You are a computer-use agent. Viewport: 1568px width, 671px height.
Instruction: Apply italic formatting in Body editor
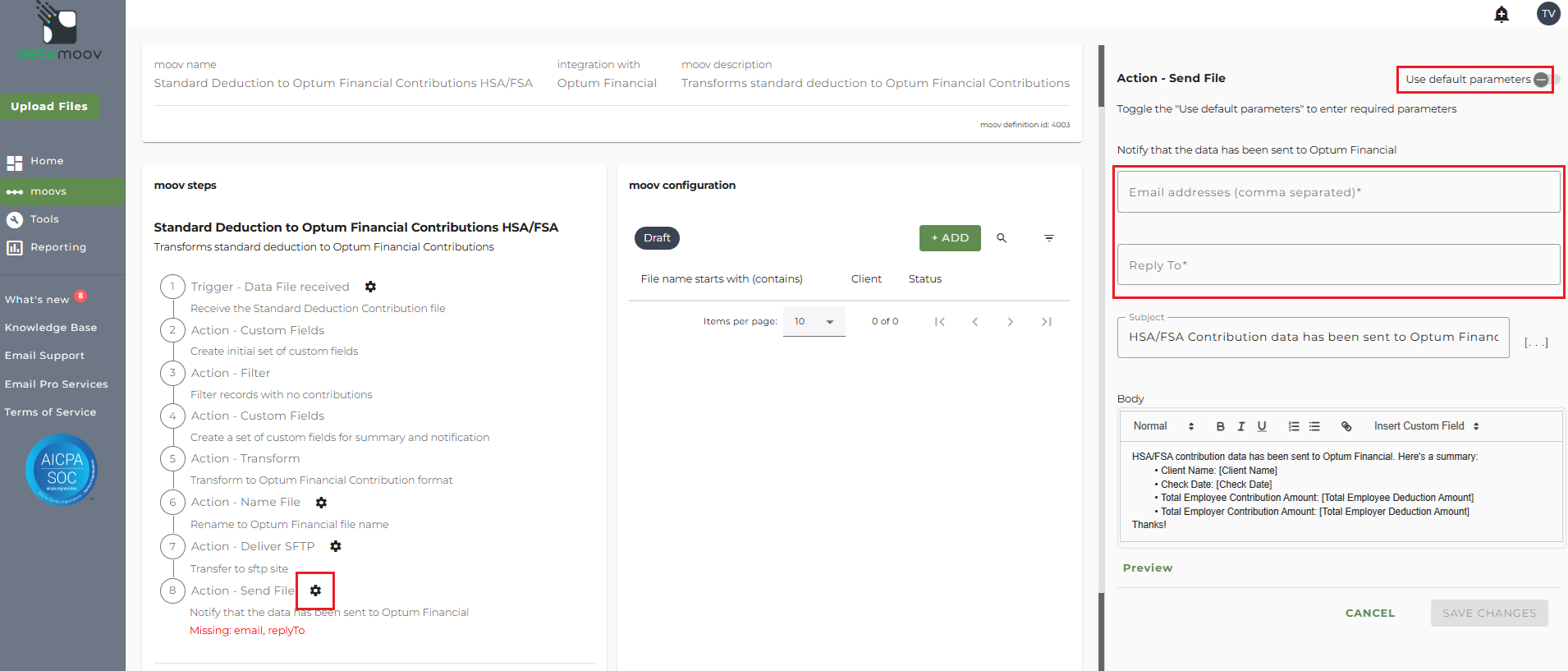point(1241,426)
